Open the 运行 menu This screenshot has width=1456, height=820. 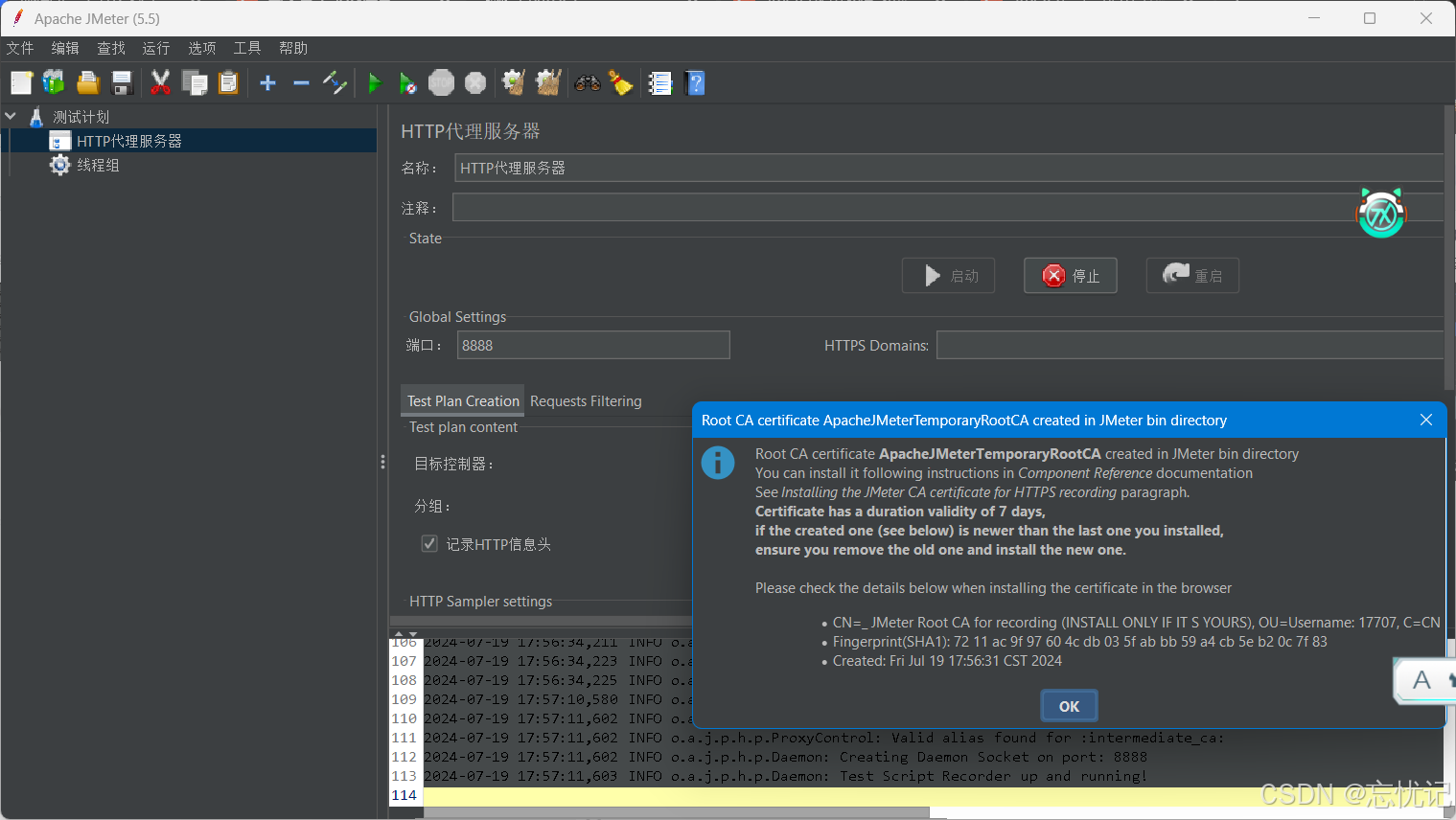[x=156, y=48]
